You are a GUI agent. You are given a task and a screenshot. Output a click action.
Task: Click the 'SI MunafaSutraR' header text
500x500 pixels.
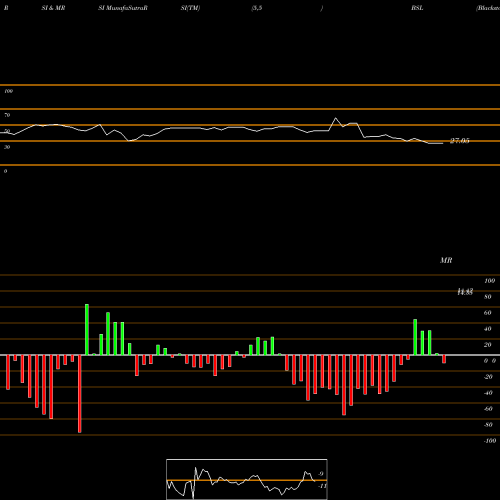(x=123, y=8)
